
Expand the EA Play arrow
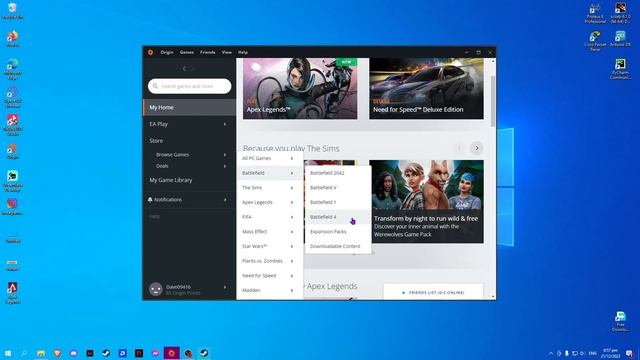(225, 124)
